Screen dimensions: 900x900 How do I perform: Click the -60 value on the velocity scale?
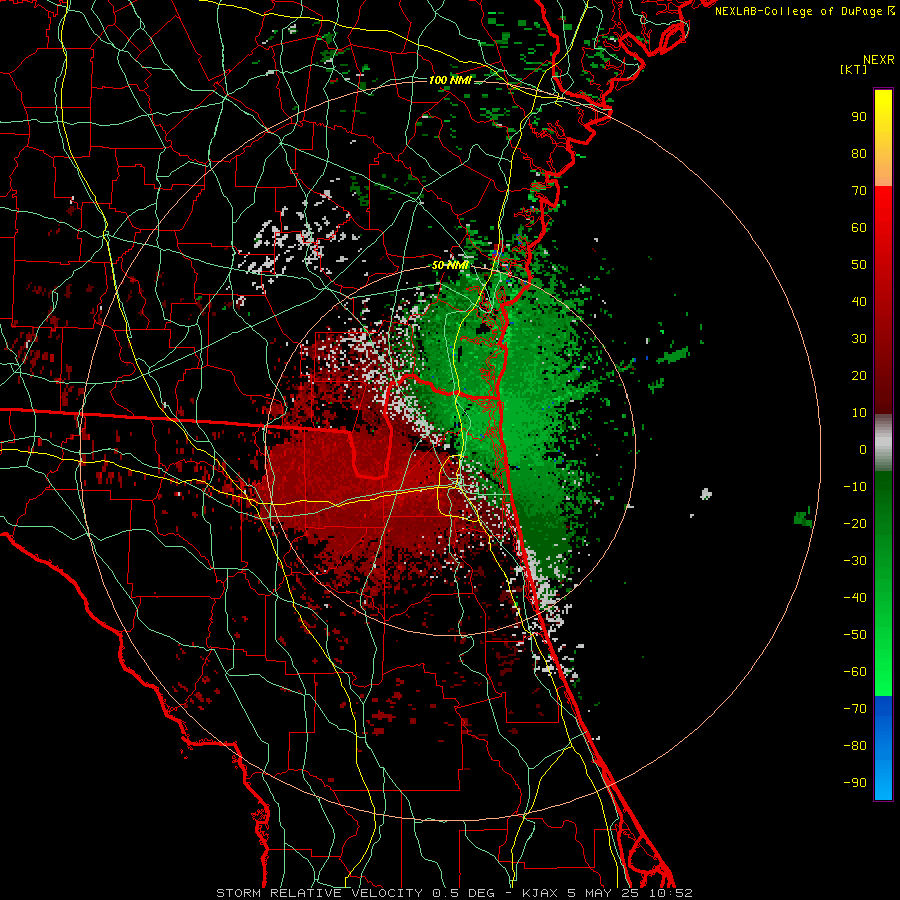(855, 672)
